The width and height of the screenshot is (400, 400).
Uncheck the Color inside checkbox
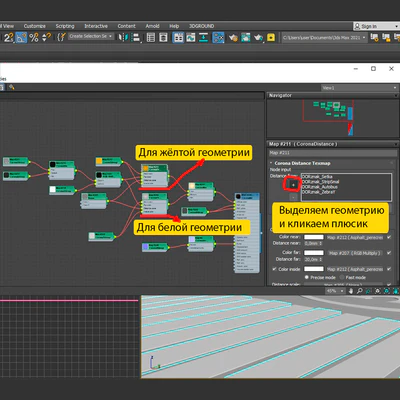click(x=274, y=269)
